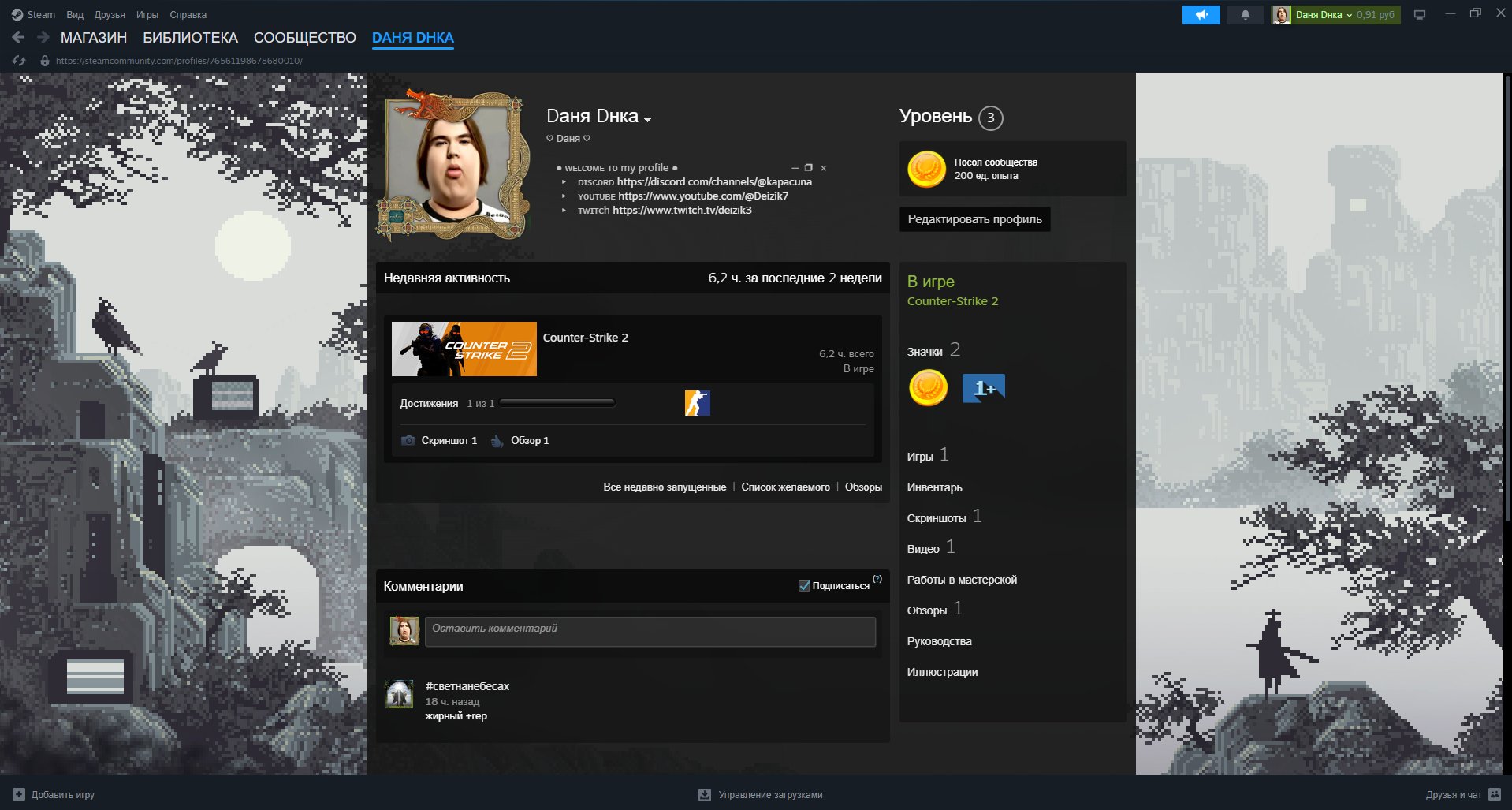This screenshot has width=1512, height=810.
Task: Open Игры in the sidebar
Action: (x=920, y=457)
